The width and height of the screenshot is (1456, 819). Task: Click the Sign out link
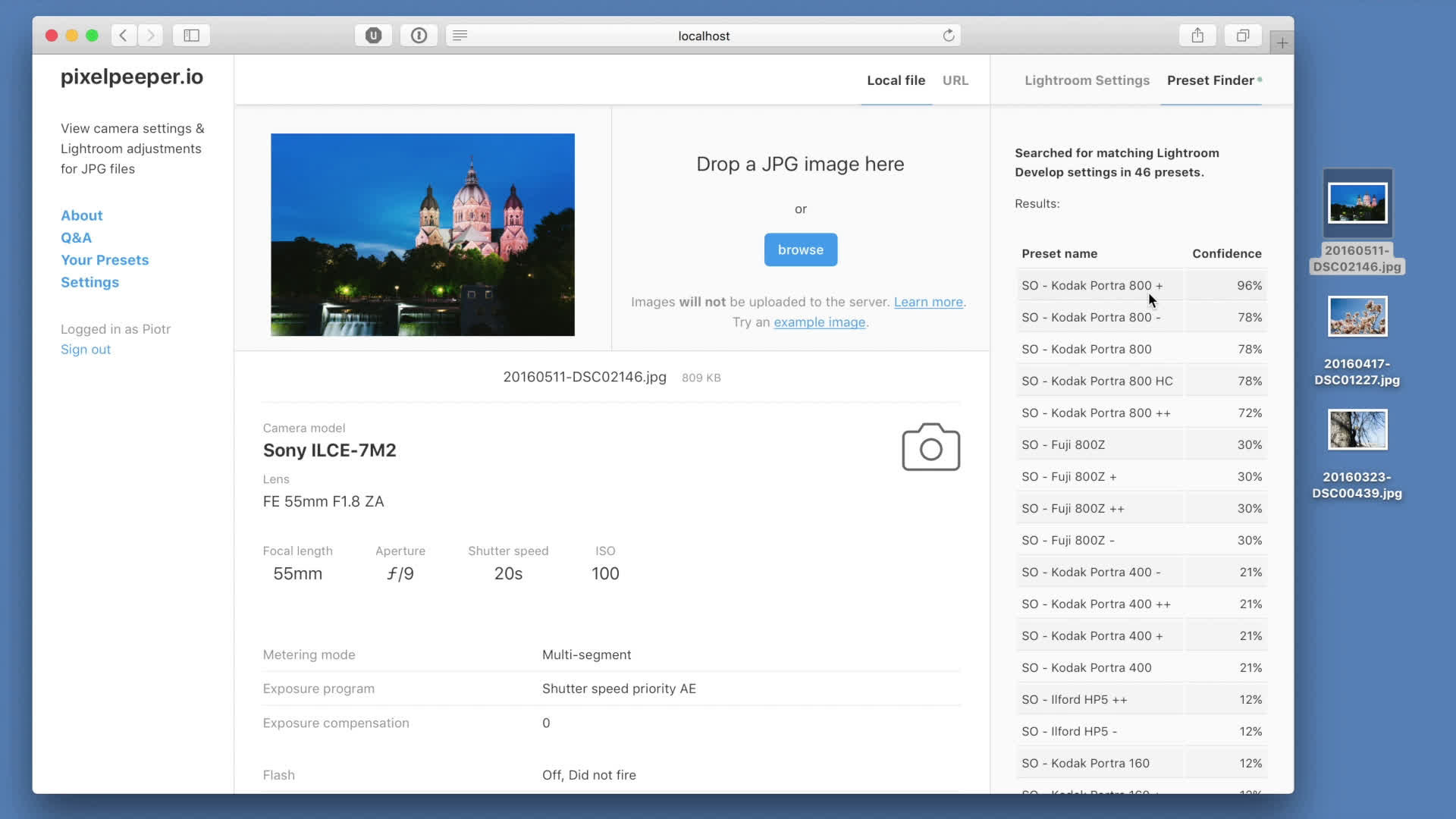coord(86,350)
